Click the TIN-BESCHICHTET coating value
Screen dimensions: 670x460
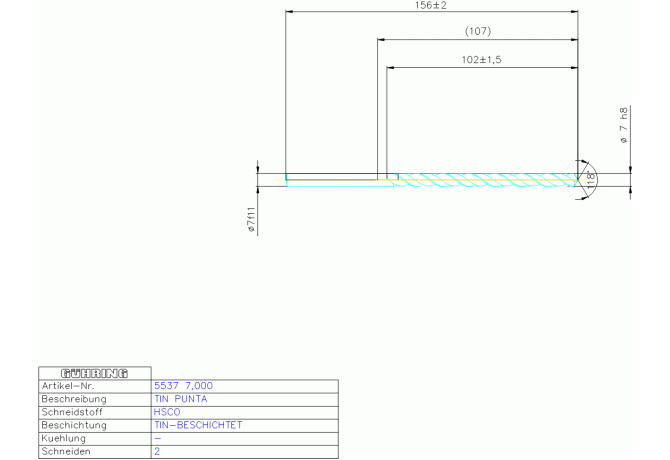coord(198,425)
